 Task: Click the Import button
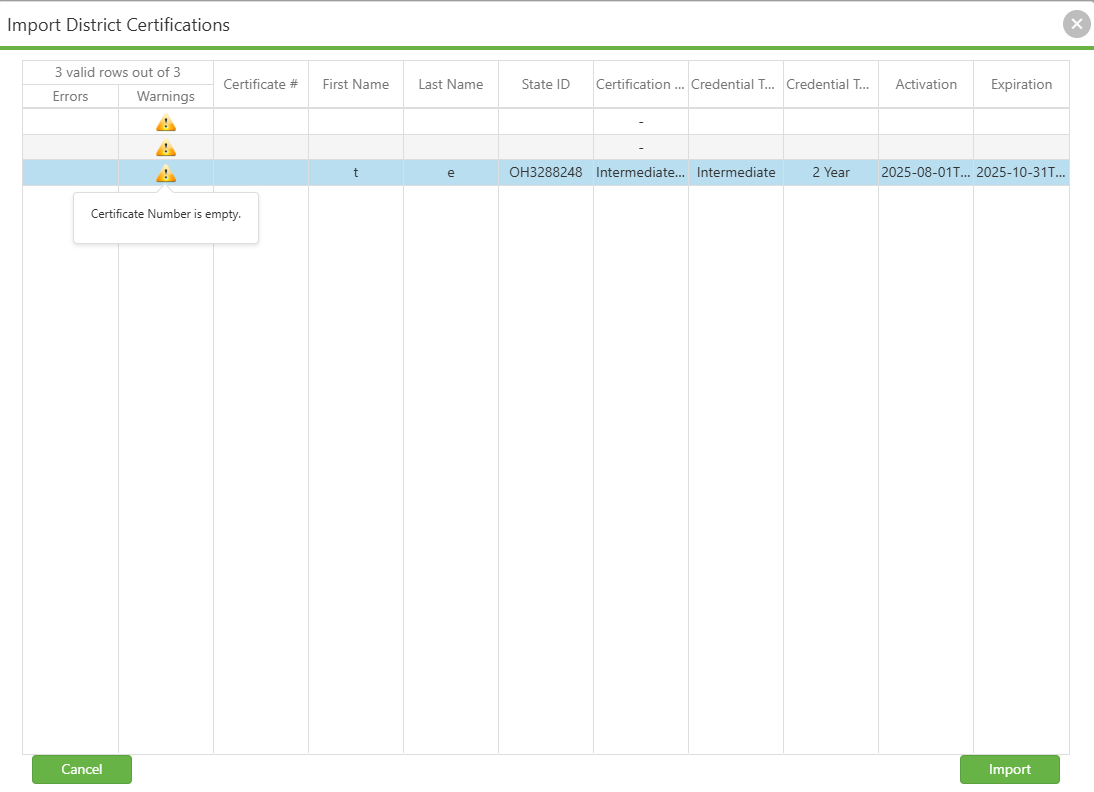[x=1010, y=769]
